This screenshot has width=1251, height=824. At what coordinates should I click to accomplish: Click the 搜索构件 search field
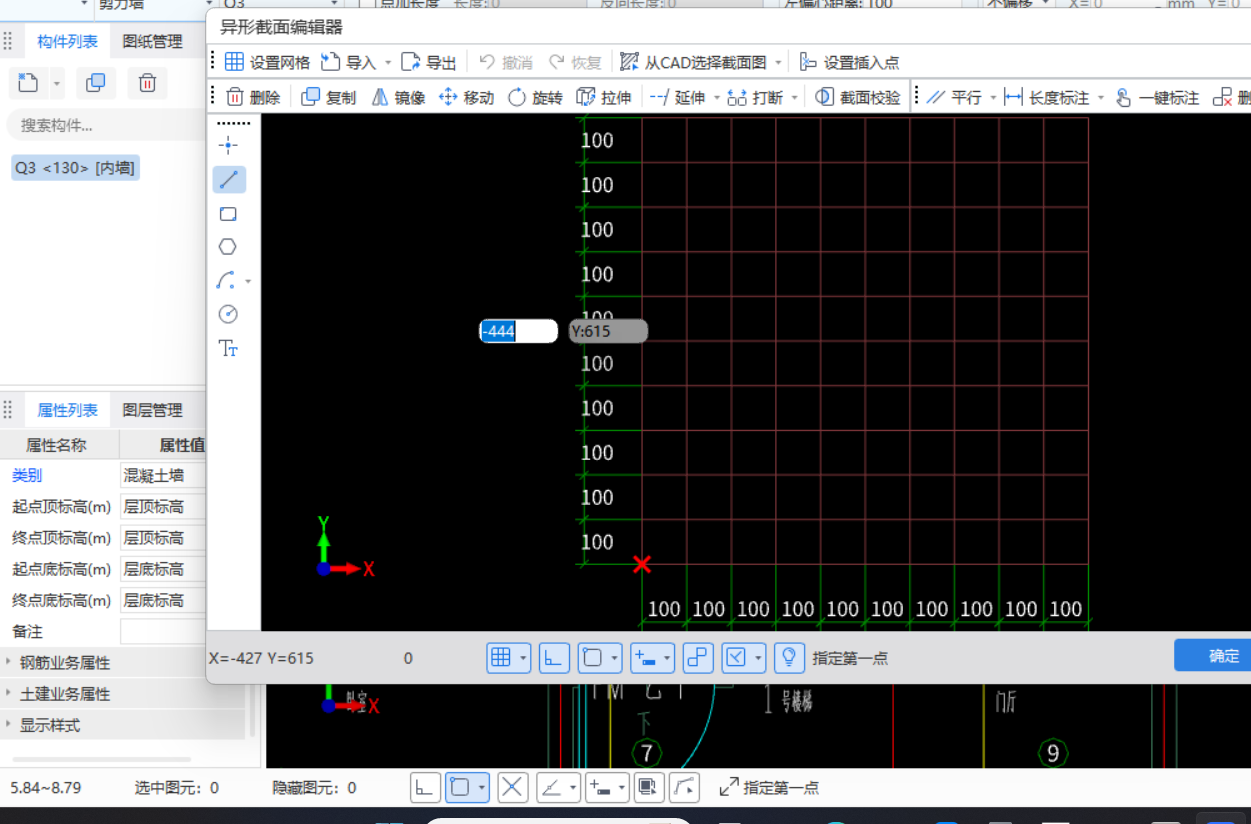(x=105, y=125)
